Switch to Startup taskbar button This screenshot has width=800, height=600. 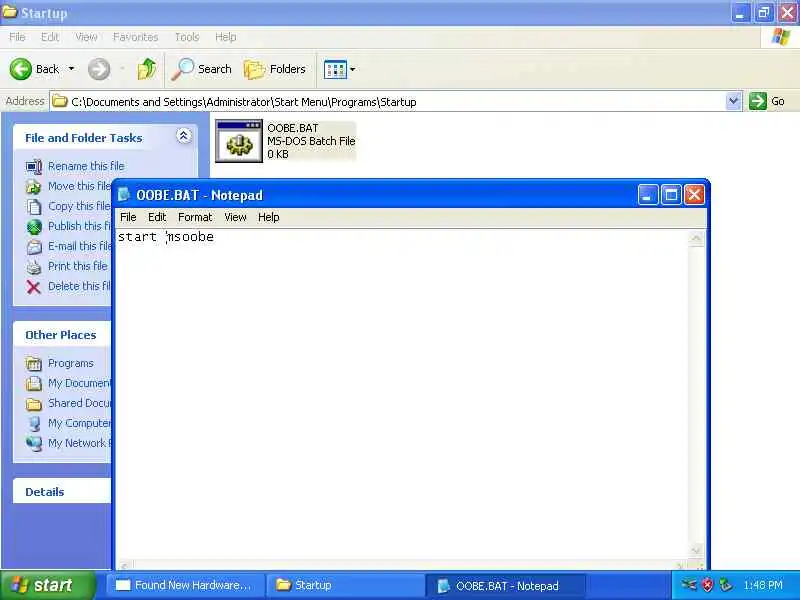pos(345,585)
